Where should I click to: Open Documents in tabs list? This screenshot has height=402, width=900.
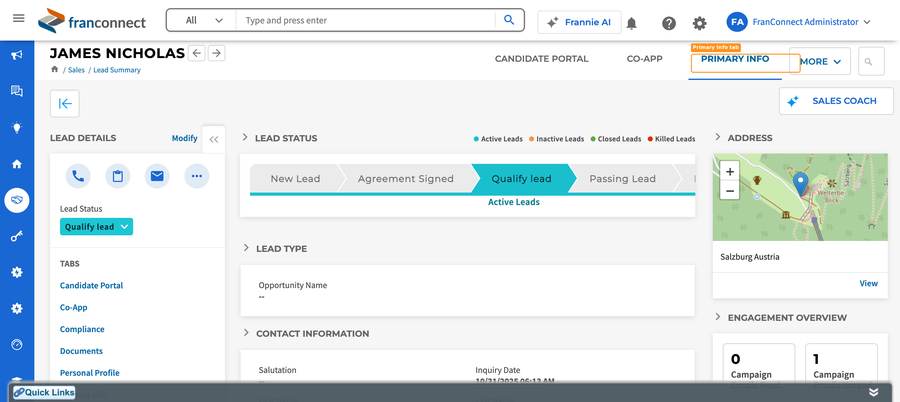(81, 351)
